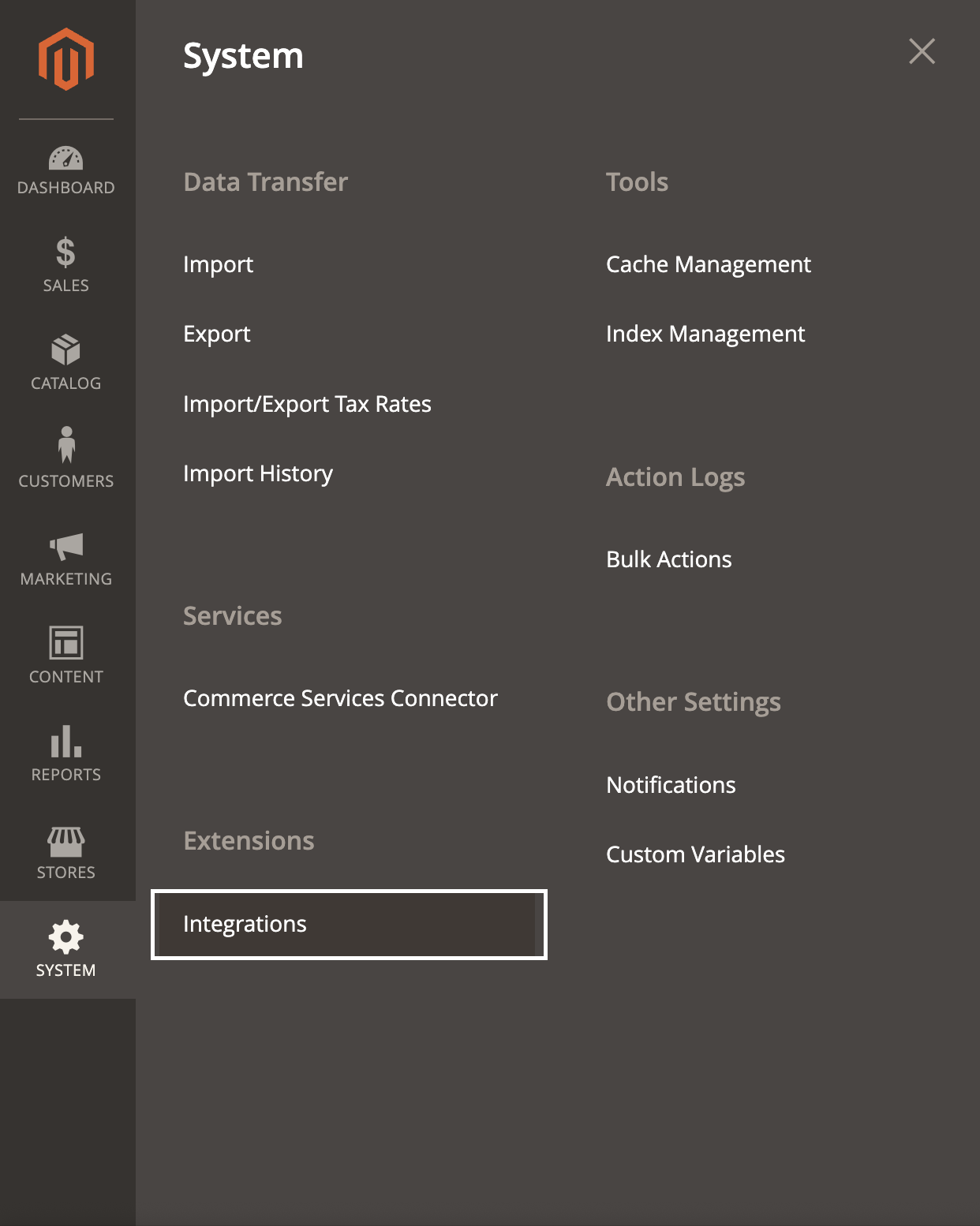Open the Reports bar chart icon

[66, 742]
